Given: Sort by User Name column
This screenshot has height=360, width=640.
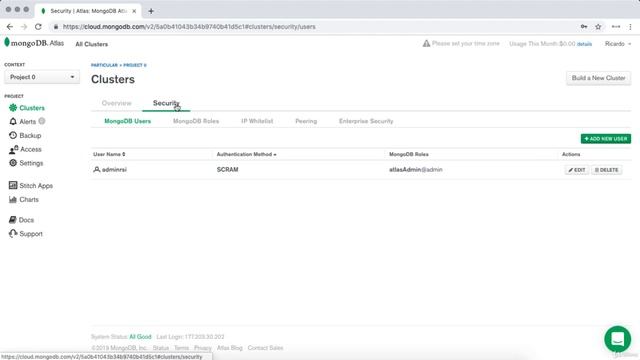Looking at the screenshot, I should pyautogui.click(x=109, y=154).
